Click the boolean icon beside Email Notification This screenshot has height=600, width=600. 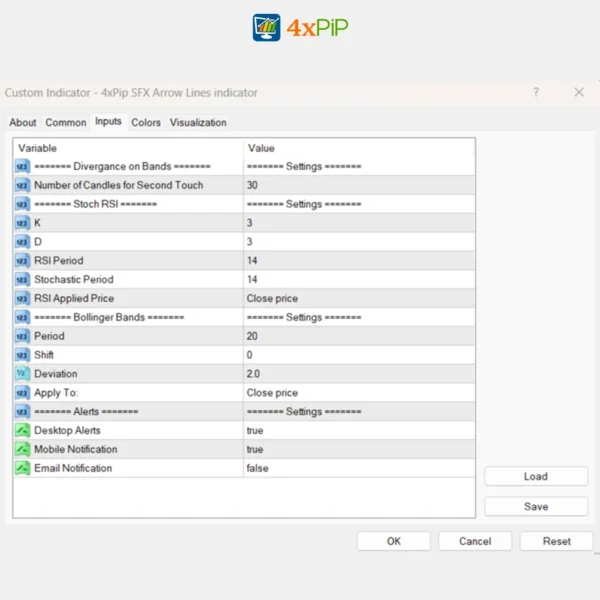tap(22, 468)
